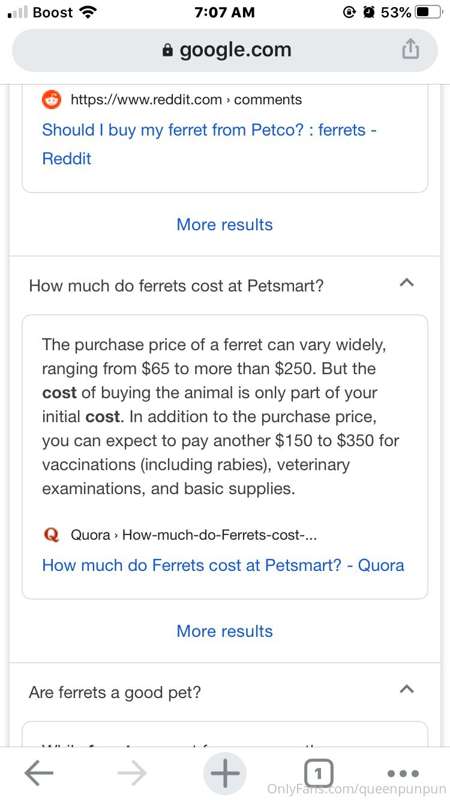Tap the share icon in address bar
The height and width of the screenshot is (800, 450).
click(410, 49)
